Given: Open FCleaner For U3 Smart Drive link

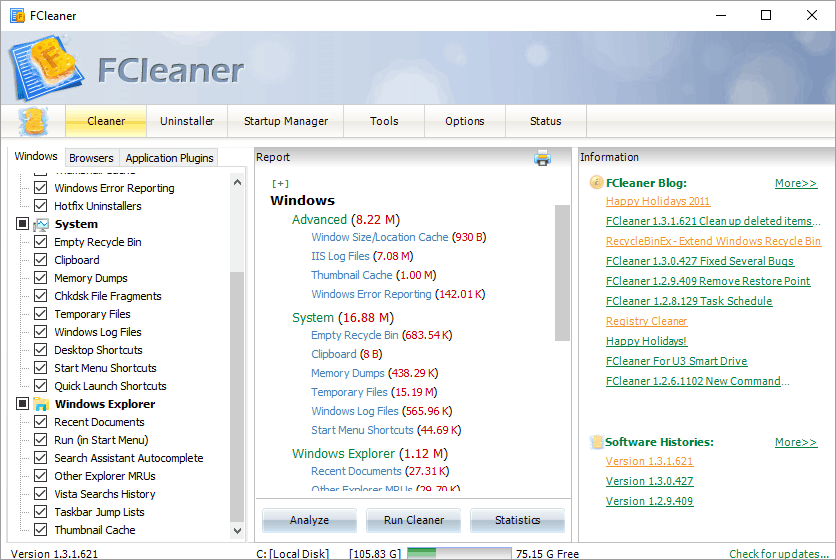Looking at the screenshot, I should tap(677, 361).
